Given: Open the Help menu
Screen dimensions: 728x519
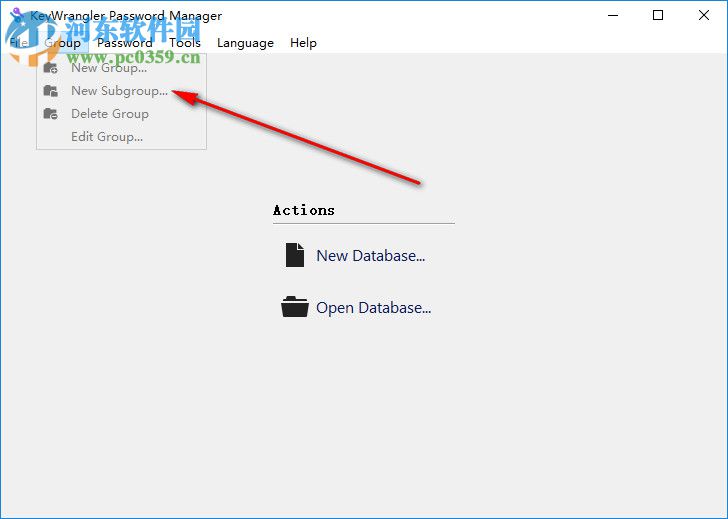Looking at the screenshot, I should (x=303, y=43).
